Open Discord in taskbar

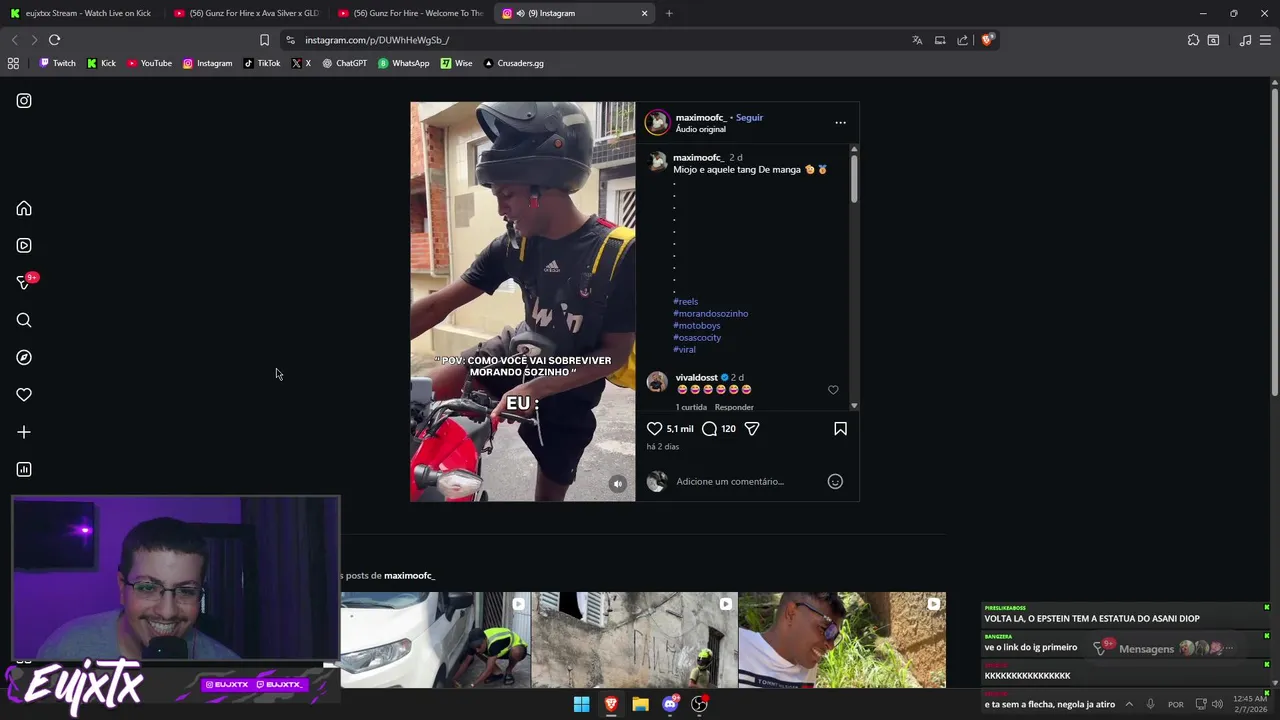point(670,704)
